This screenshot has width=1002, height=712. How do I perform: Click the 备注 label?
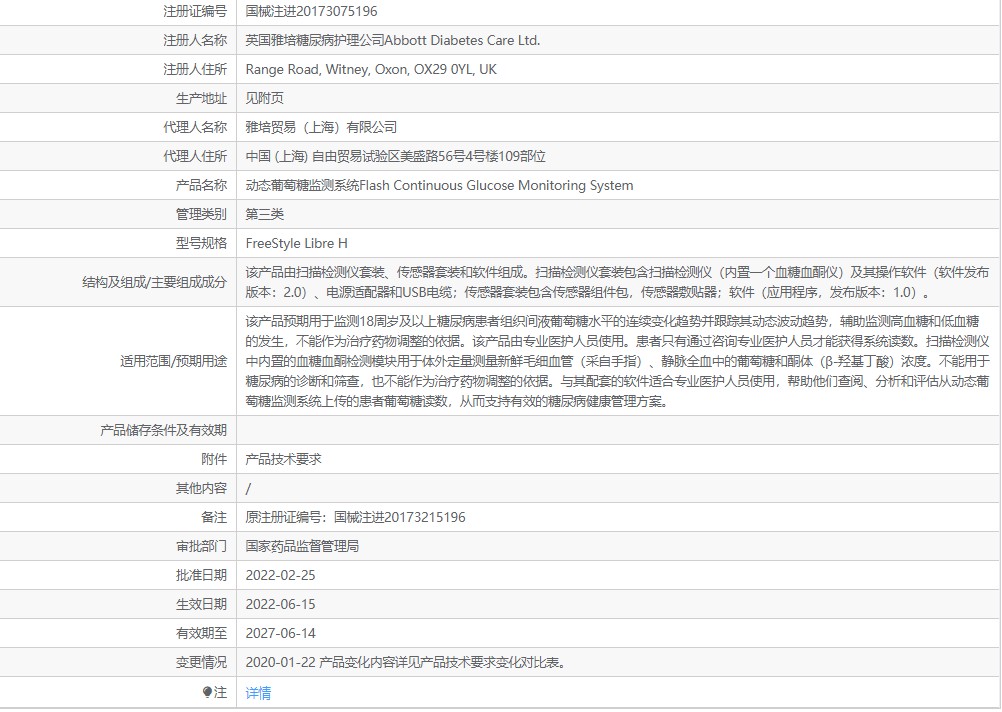coord(214,517)
